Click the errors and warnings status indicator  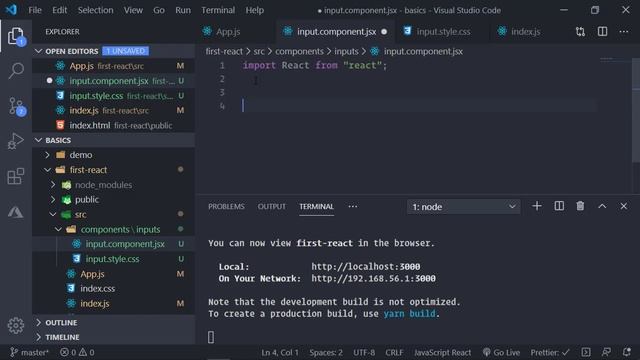point(77,352)
